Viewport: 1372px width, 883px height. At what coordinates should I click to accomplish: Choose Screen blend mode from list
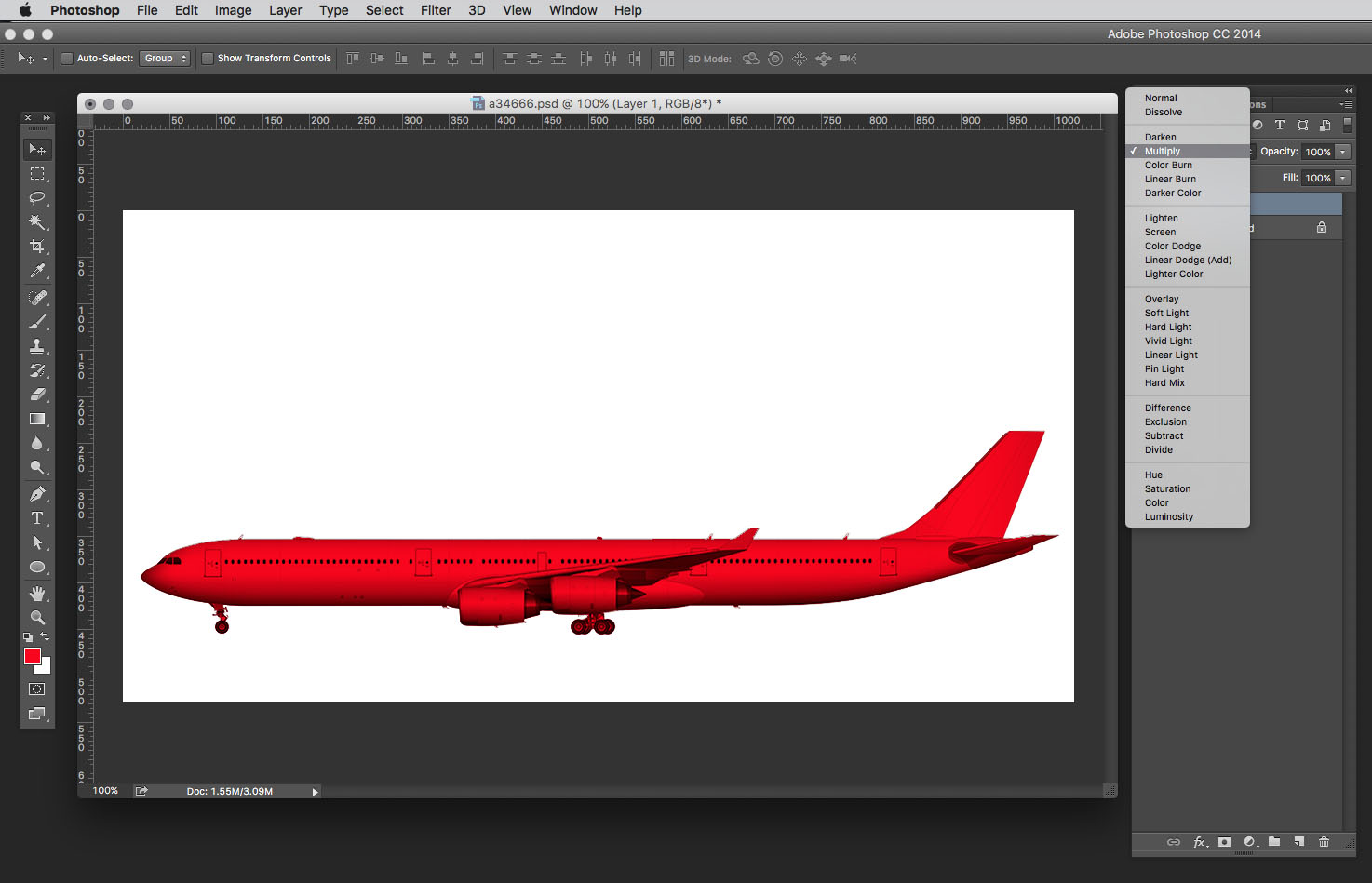[1160, 233]
